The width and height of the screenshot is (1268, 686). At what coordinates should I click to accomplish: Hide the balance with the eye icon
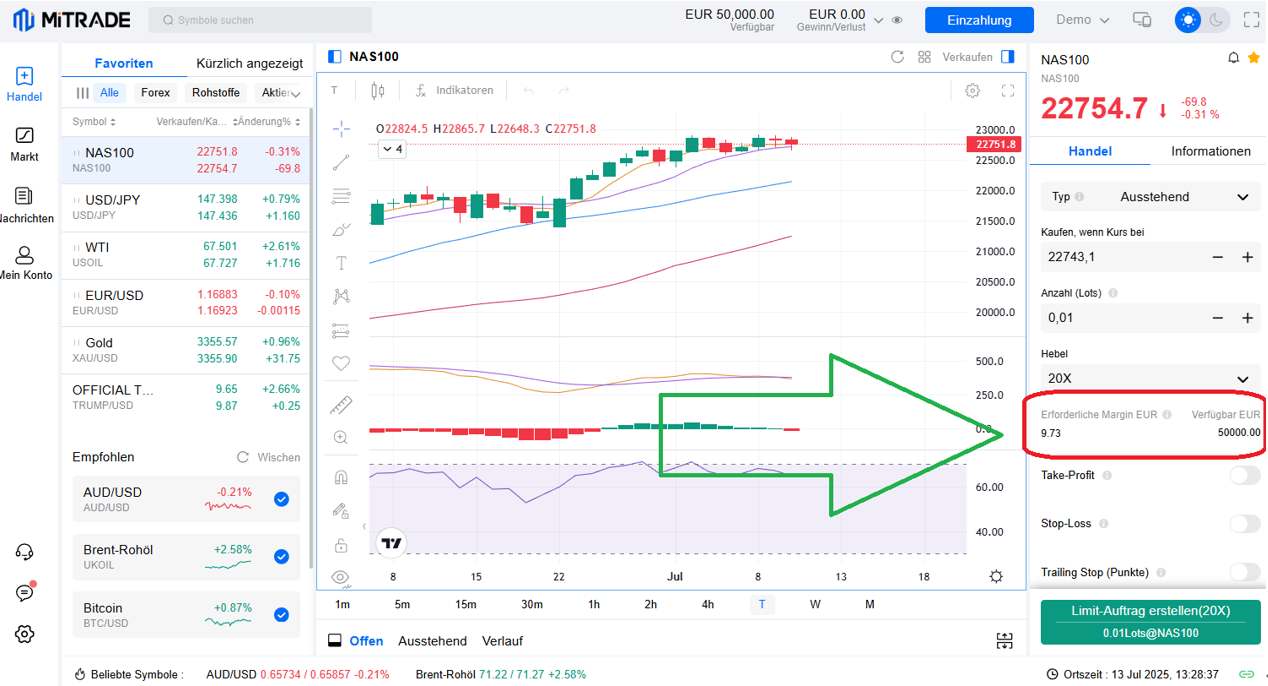(x=897, y=20)
